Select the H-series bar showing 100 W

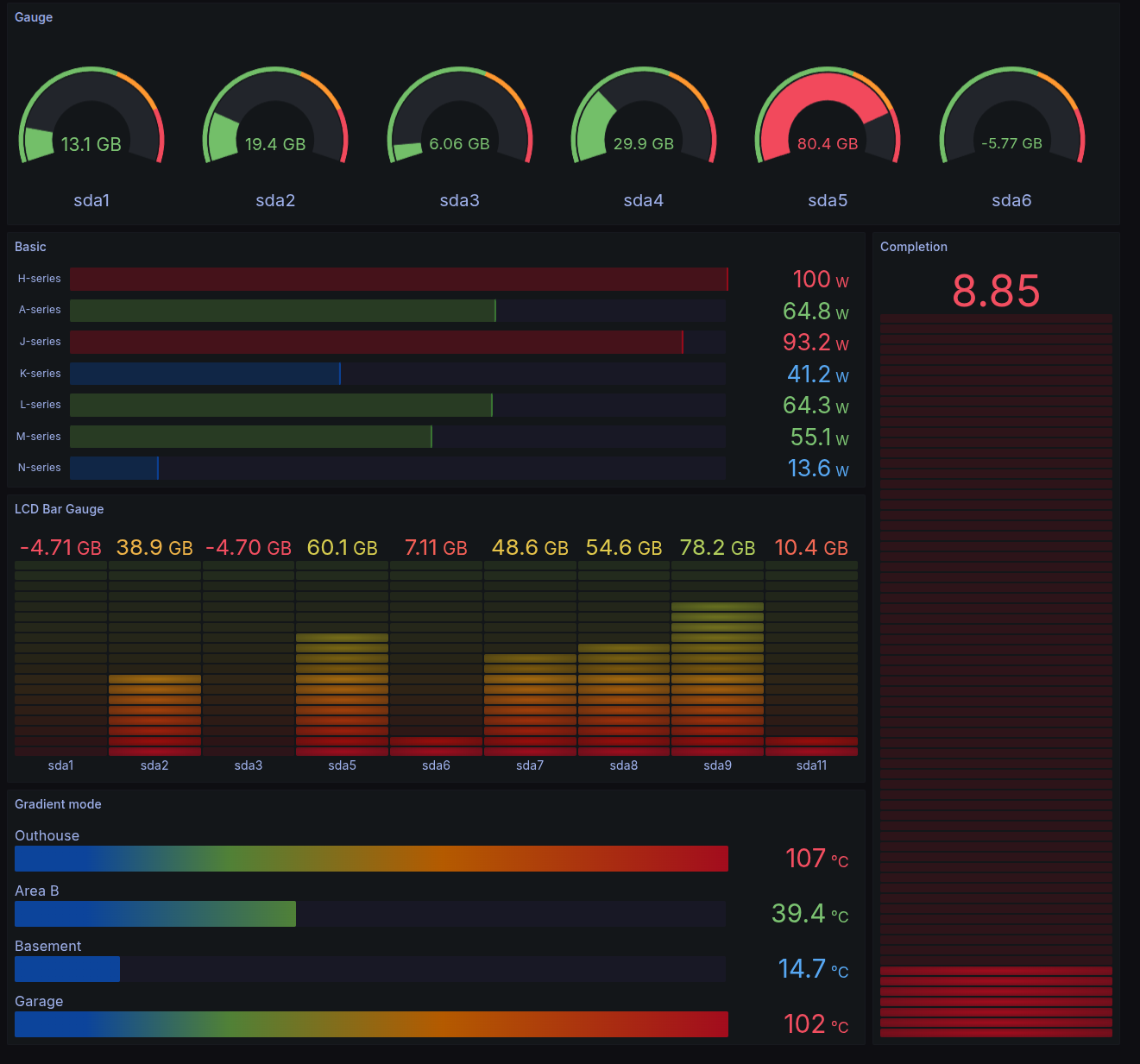pos(399,279)
